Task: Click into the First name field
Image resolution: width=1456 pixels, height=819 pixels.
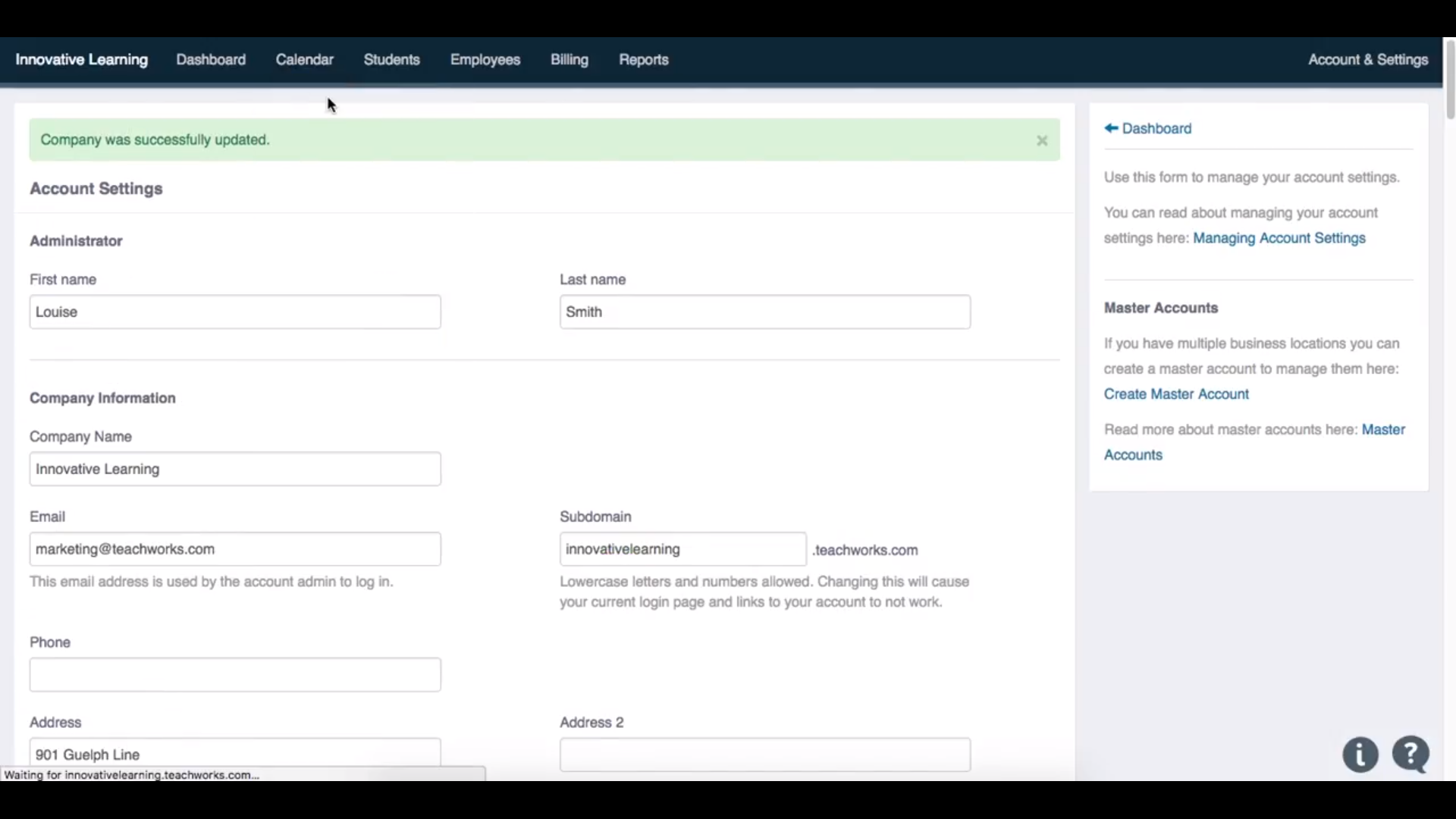Action: pyautogui.click(x=235, y=312)
